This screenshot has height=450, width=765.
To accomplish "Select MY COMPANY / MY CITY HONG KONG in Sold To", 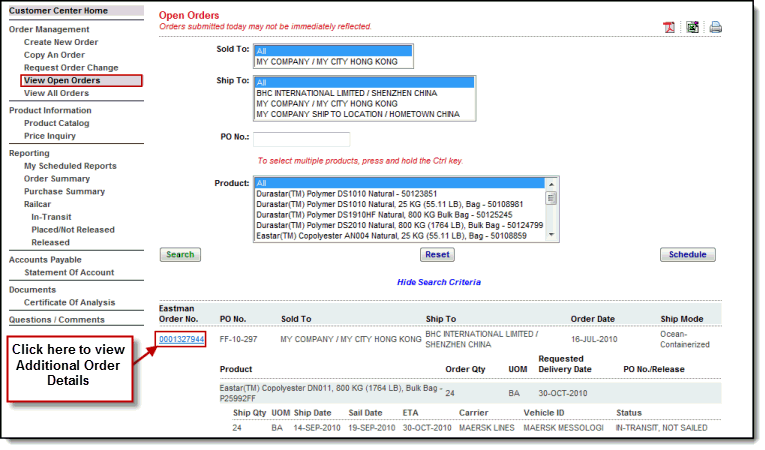I will click(x=333, y=62).
